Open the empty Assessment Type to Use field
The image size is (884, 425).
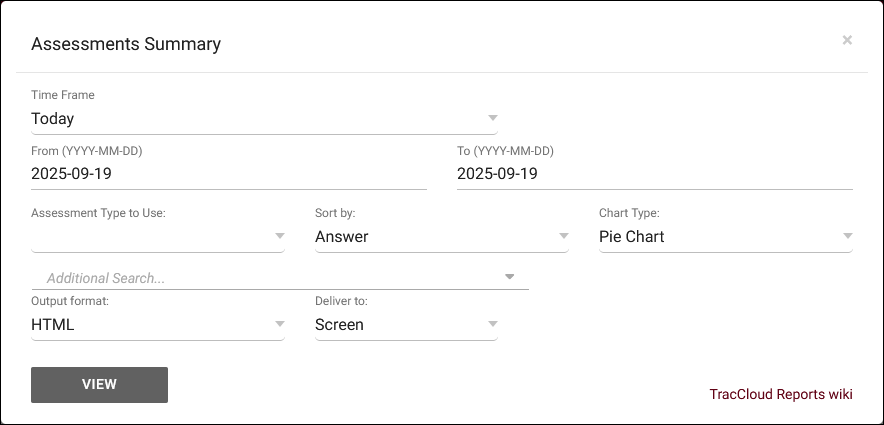coord(150,237)
